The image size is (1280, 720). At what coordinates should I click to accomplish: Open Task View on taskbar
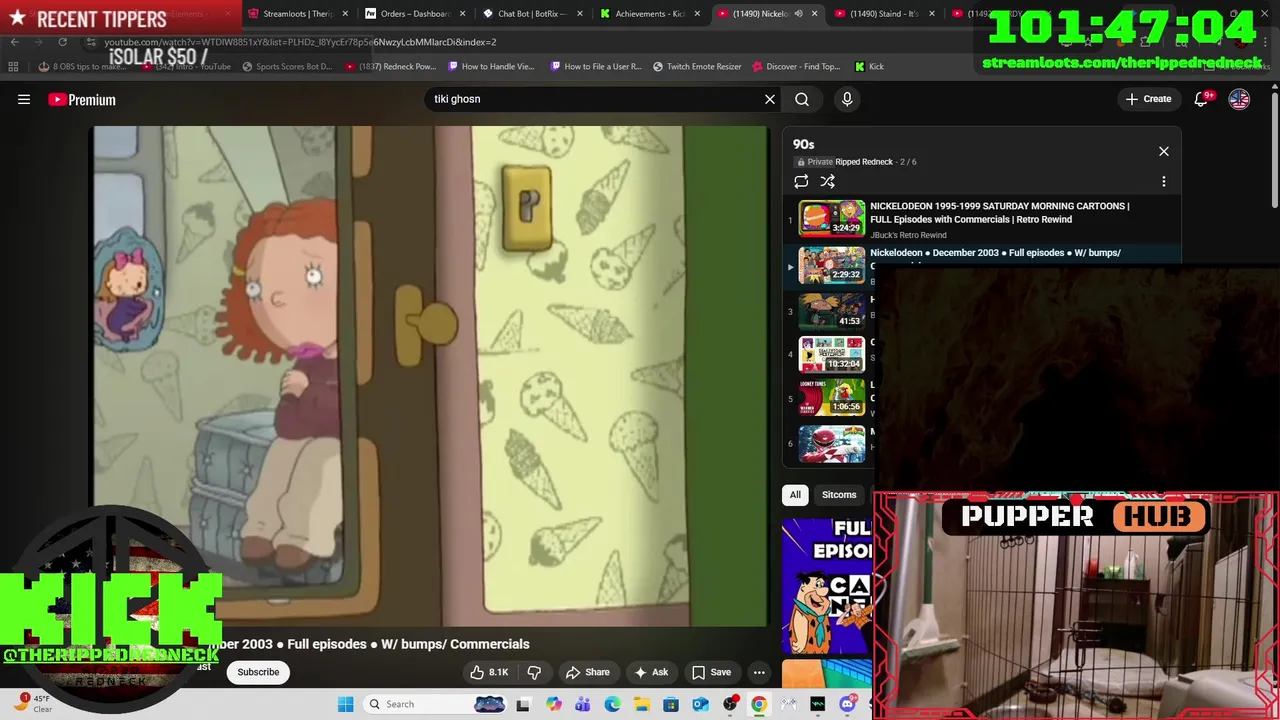(x=523, y=704)
